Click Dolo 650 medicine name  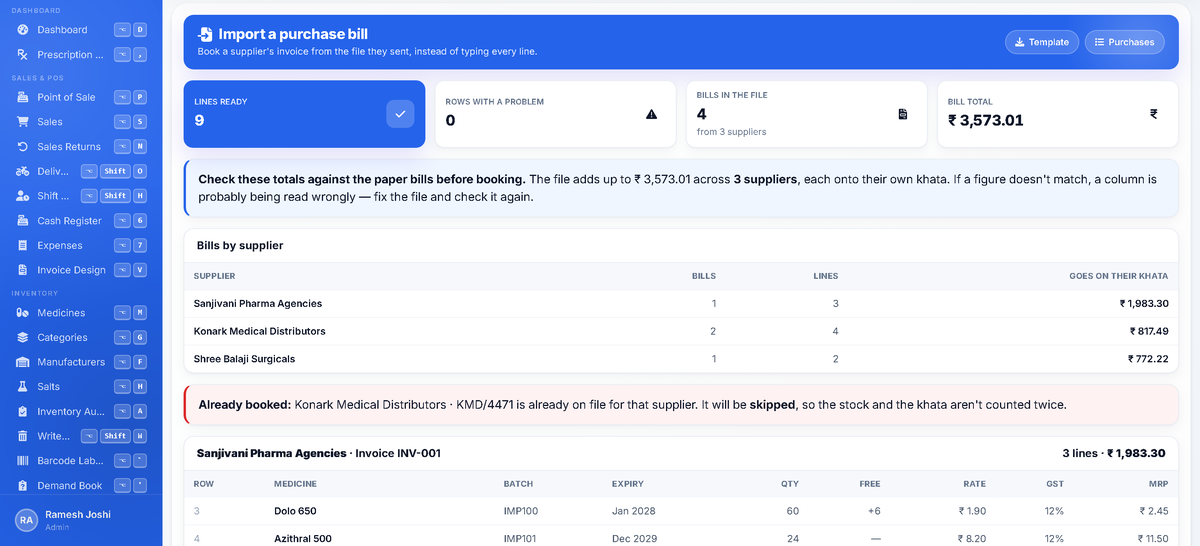[295, 511]
